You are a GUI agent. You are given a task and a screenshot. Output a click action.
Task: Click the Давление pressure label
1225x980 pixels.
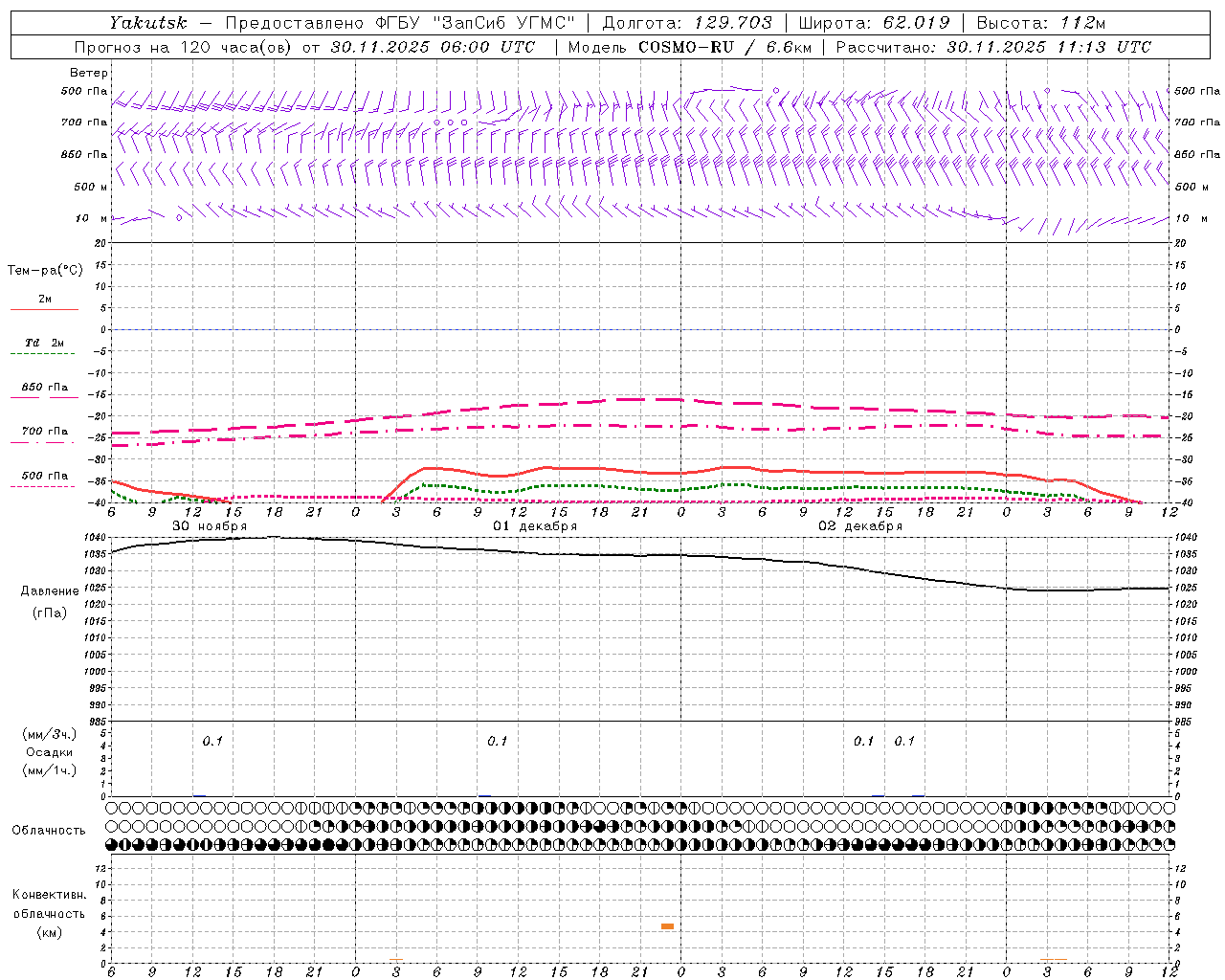pos(50,591)
